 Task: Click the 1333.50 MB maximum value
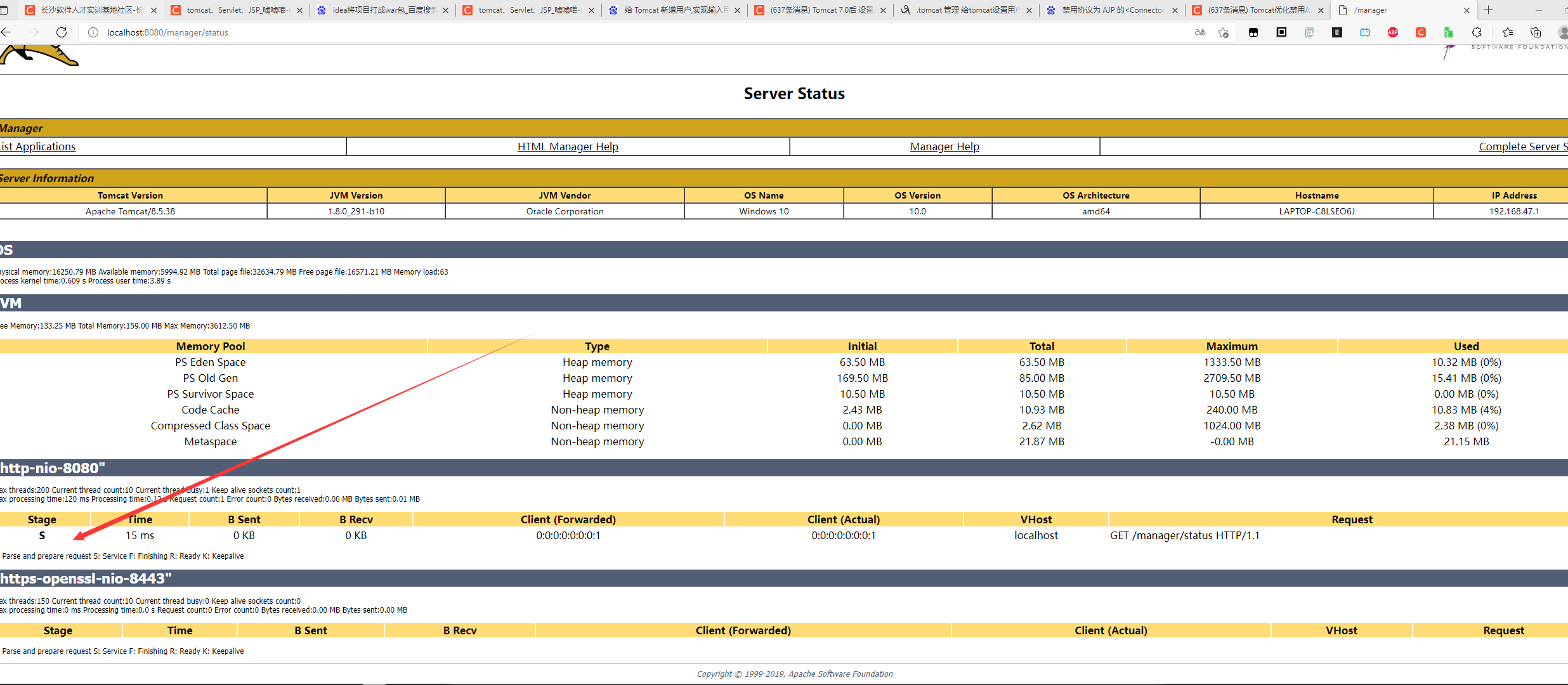pos(1232,362)
